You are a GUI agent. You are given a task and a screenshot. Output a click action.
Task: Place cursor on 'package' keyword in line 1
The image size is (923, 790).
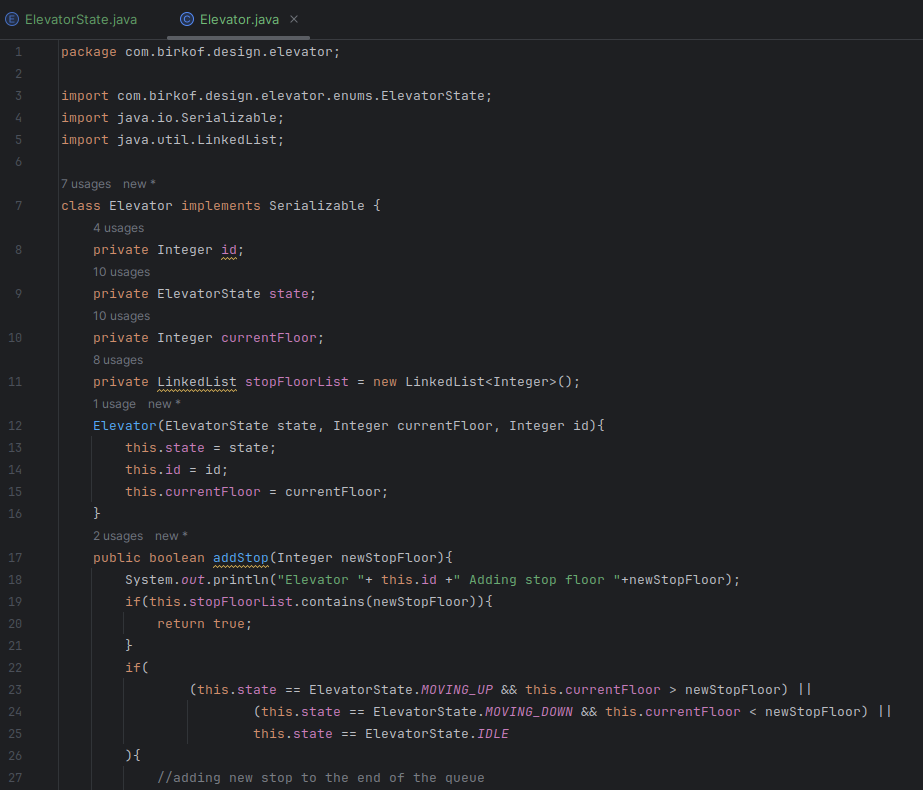tap(89, 52)
